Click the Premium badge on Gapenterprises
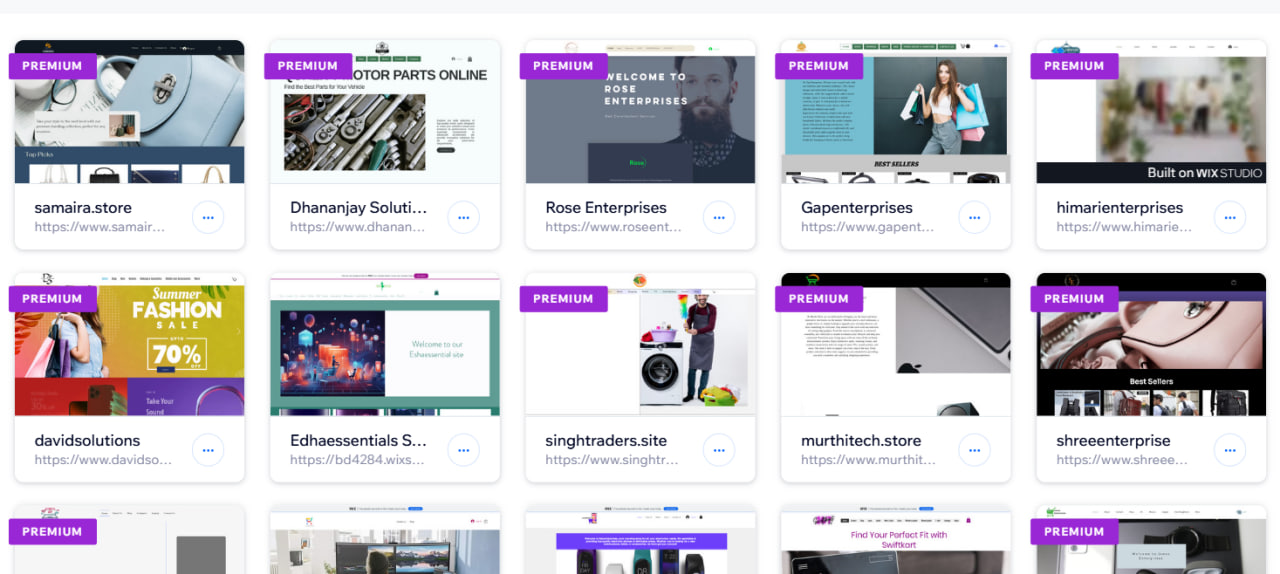This screenshot has width=1280, height=574. [819, 66]
